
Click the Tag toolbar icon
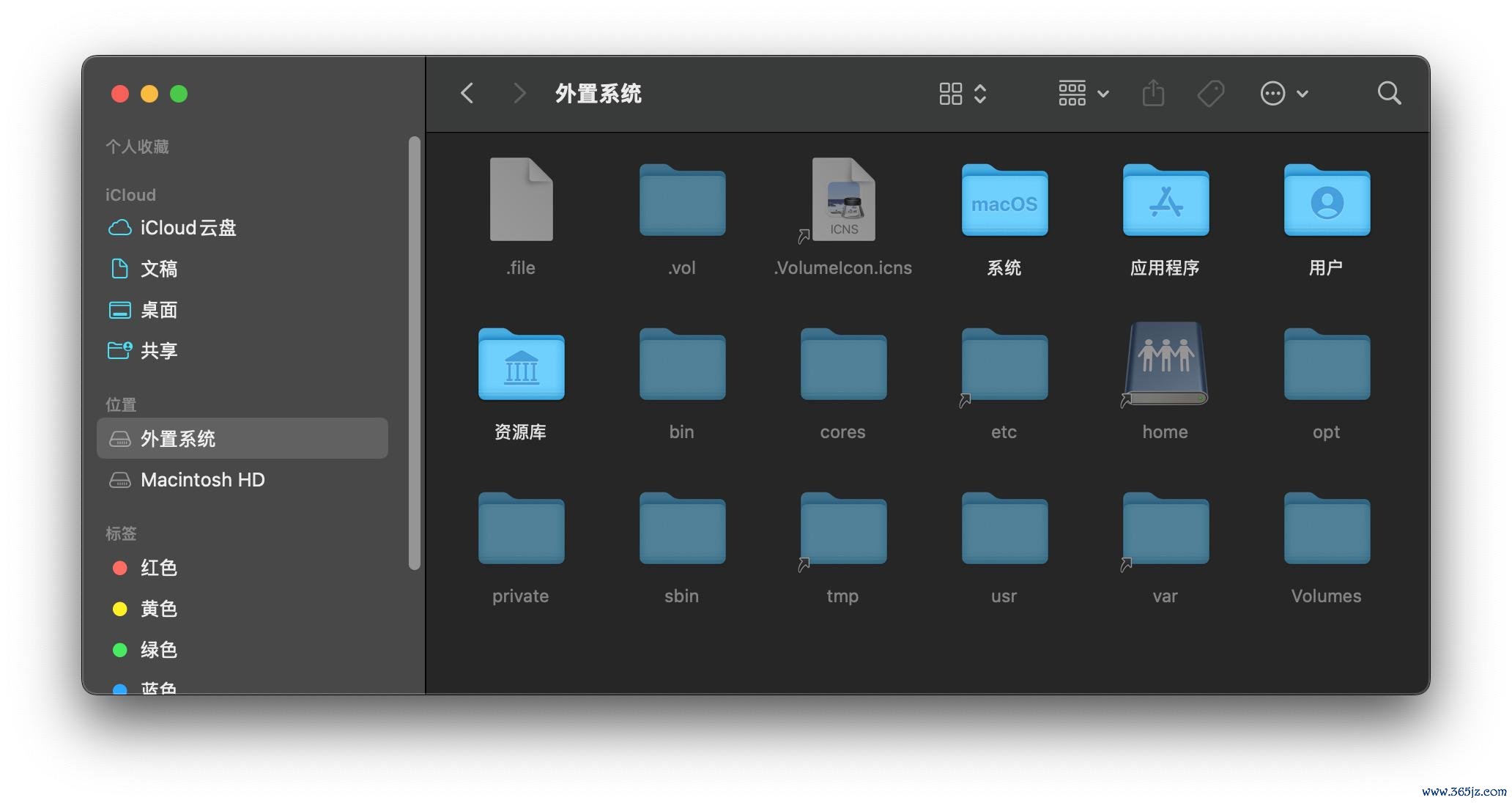click(1211, 94)
